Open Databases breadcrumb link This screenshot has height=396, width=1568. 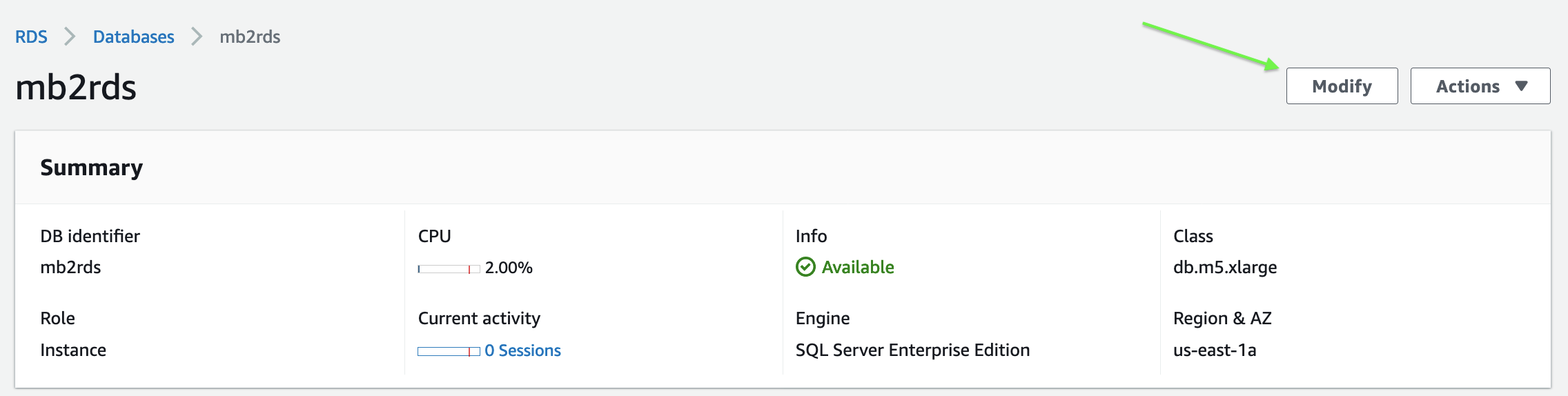[x=134, y=37]
